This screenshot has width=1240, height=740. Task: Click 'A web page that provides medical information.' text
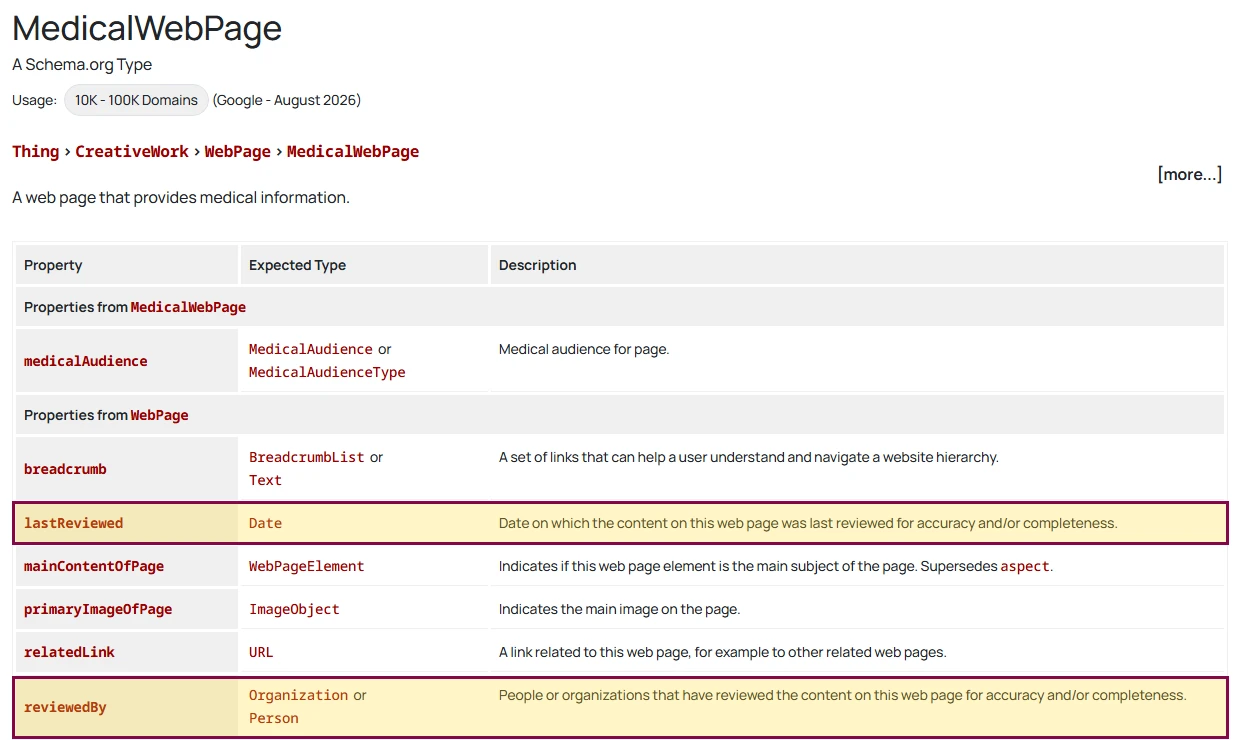pos(181,198)
